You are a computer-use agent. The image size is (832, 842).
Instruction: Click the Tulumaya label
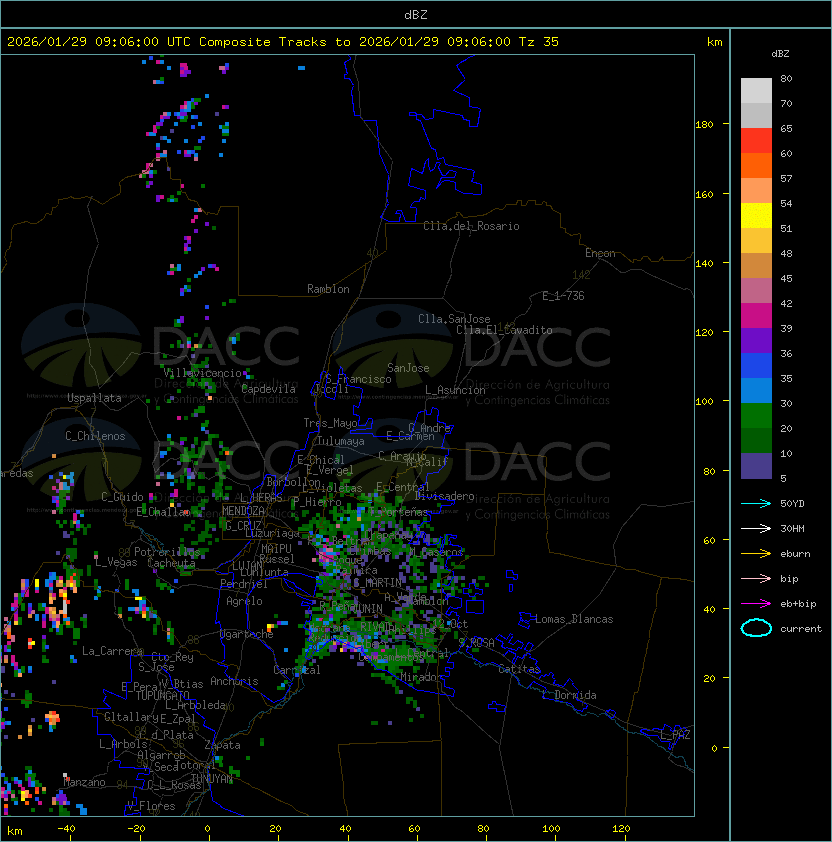(341, 441)
